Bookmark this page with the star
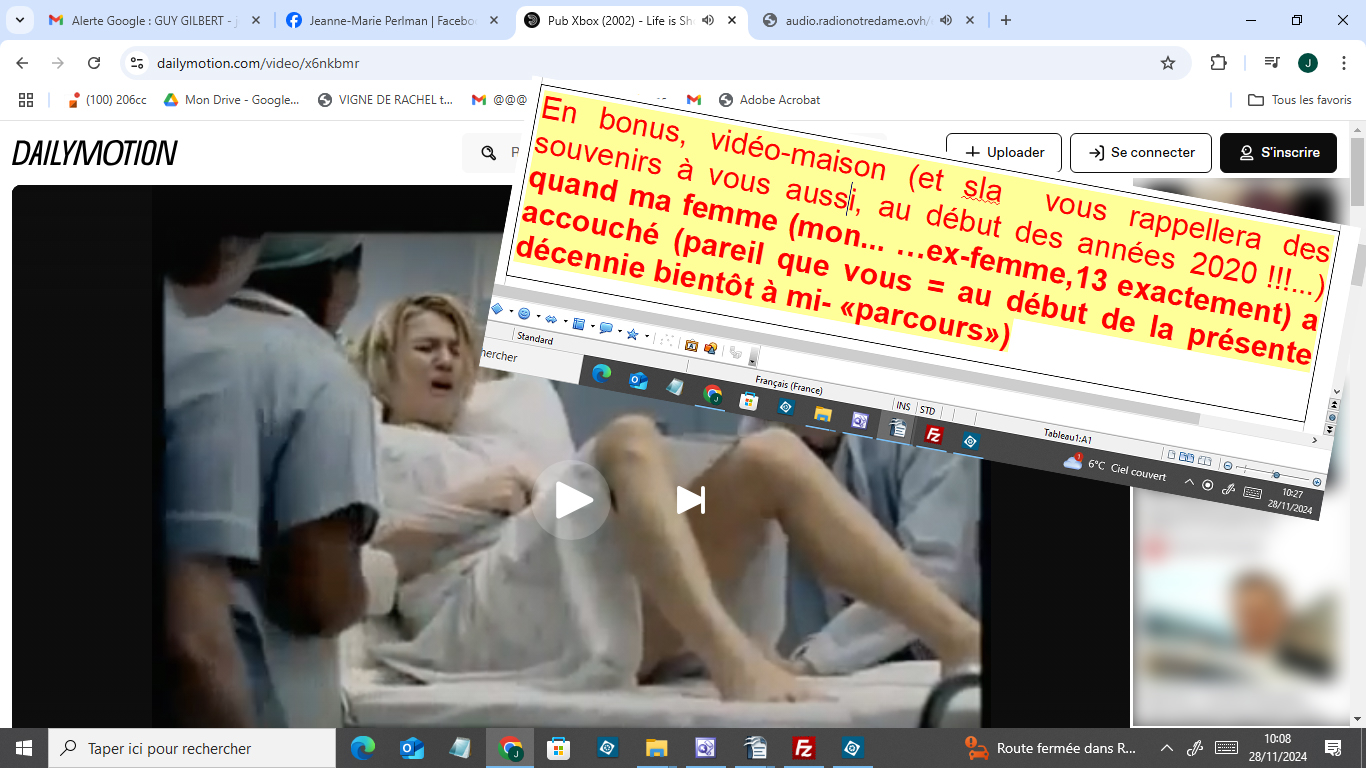 coord(1168,63)
